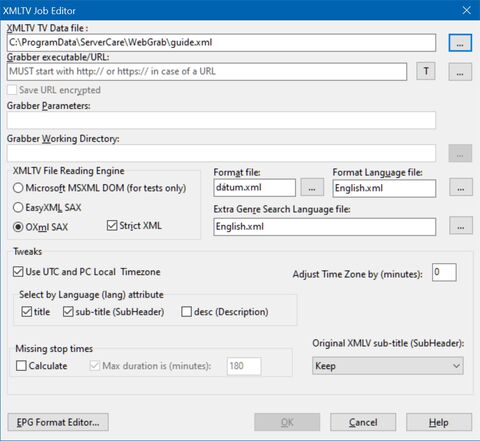Close the XMLTV Job Editor dialog
Image resolution: width=480 pixels, height=441 pixels.
point(466,10)
